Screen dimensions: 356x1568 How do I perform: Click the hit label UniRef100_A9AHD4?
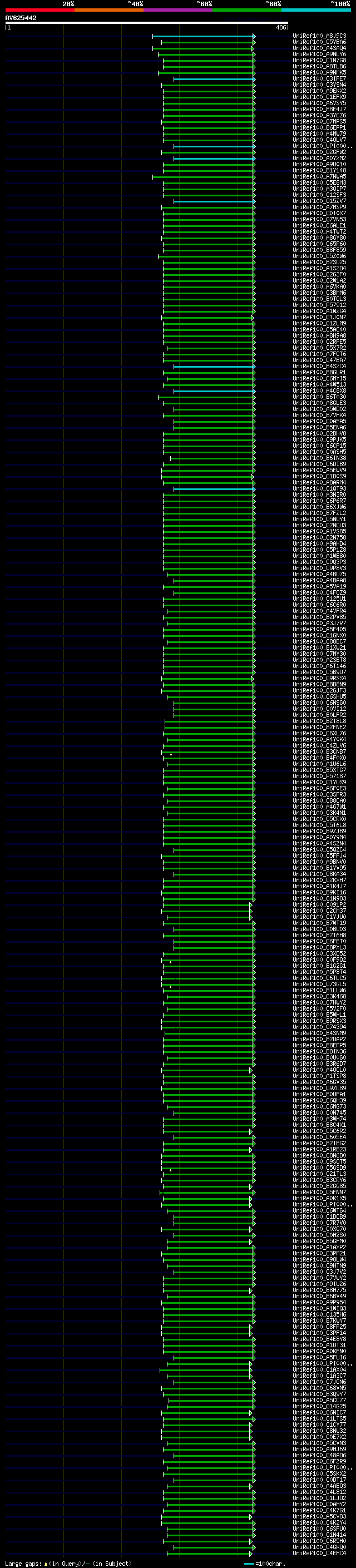tap(319, 543)
